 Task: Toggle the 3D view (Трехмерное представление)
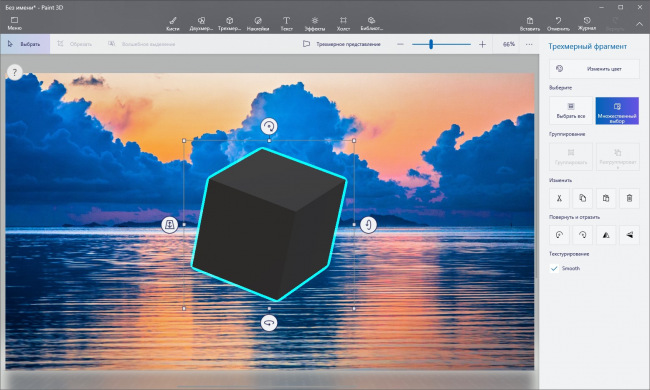[342, 44]
